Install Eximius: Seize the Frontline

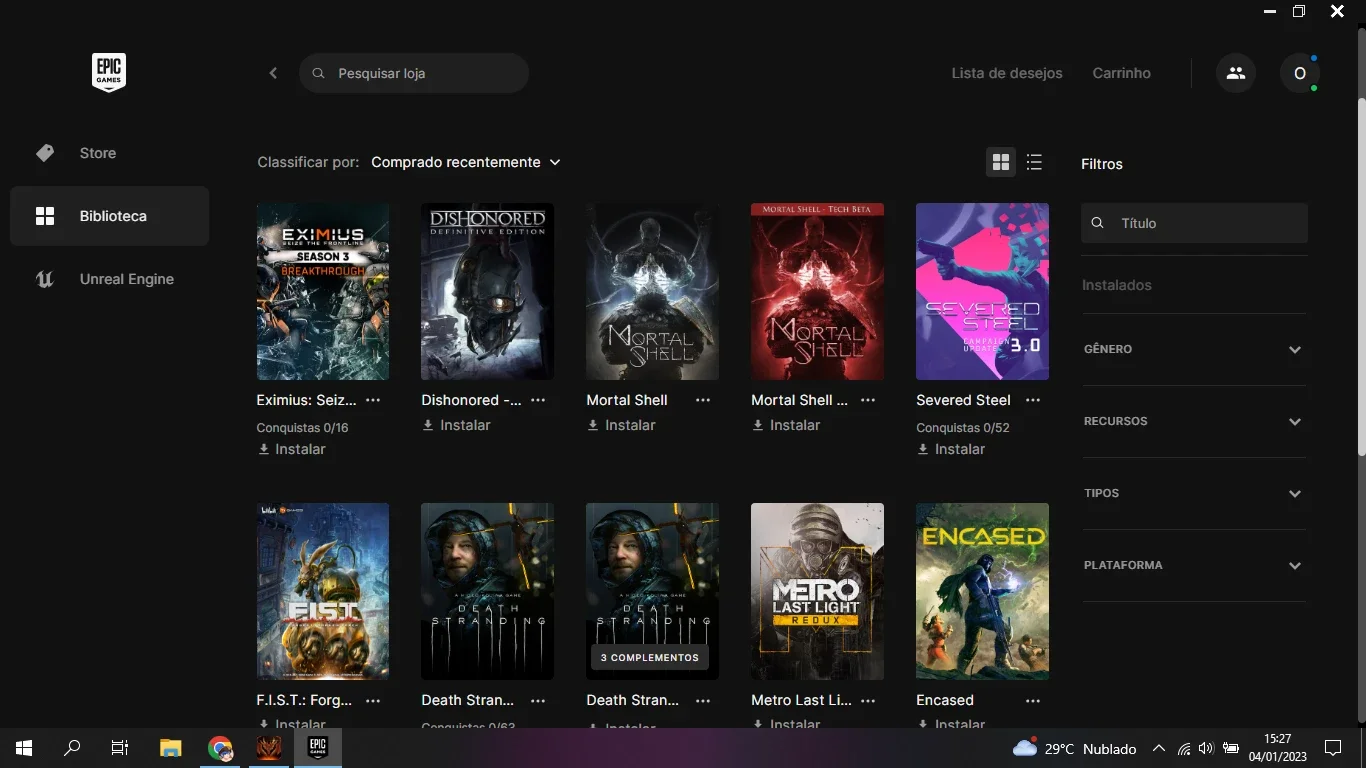click(292, 449)
